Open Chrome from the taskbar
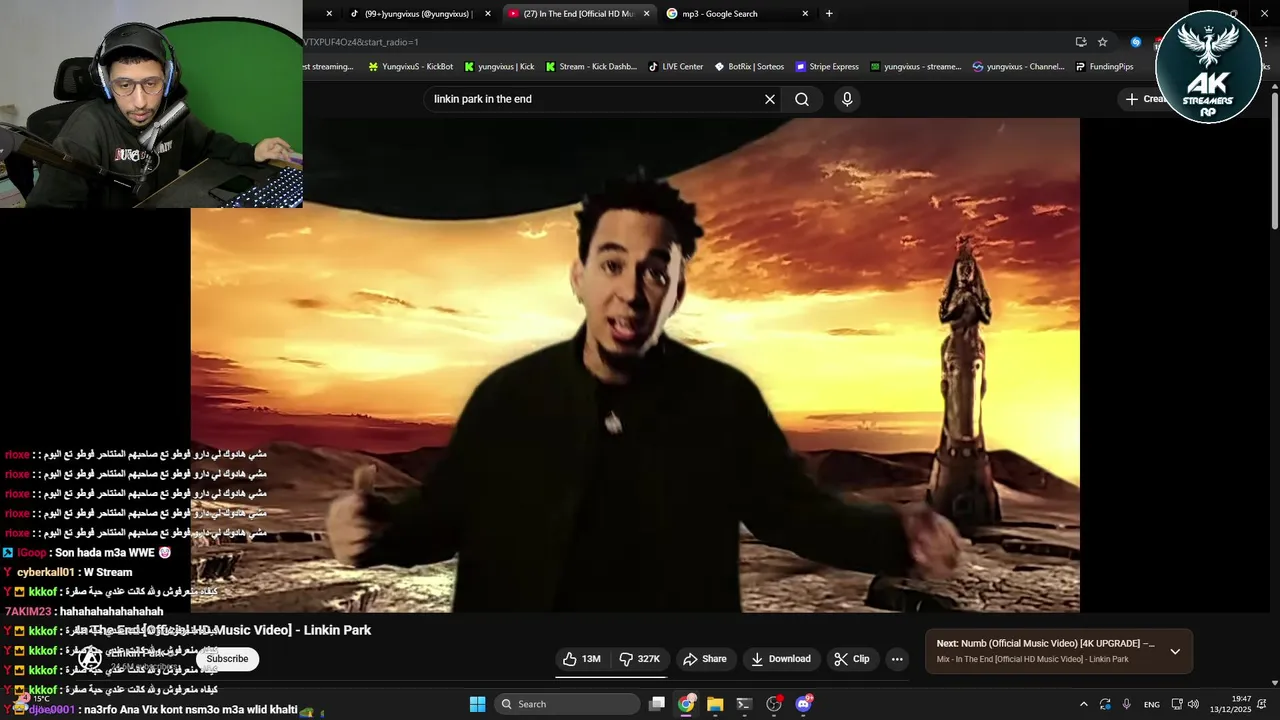The width and height of the screenshot is (1280, 720). click(686, 704)
